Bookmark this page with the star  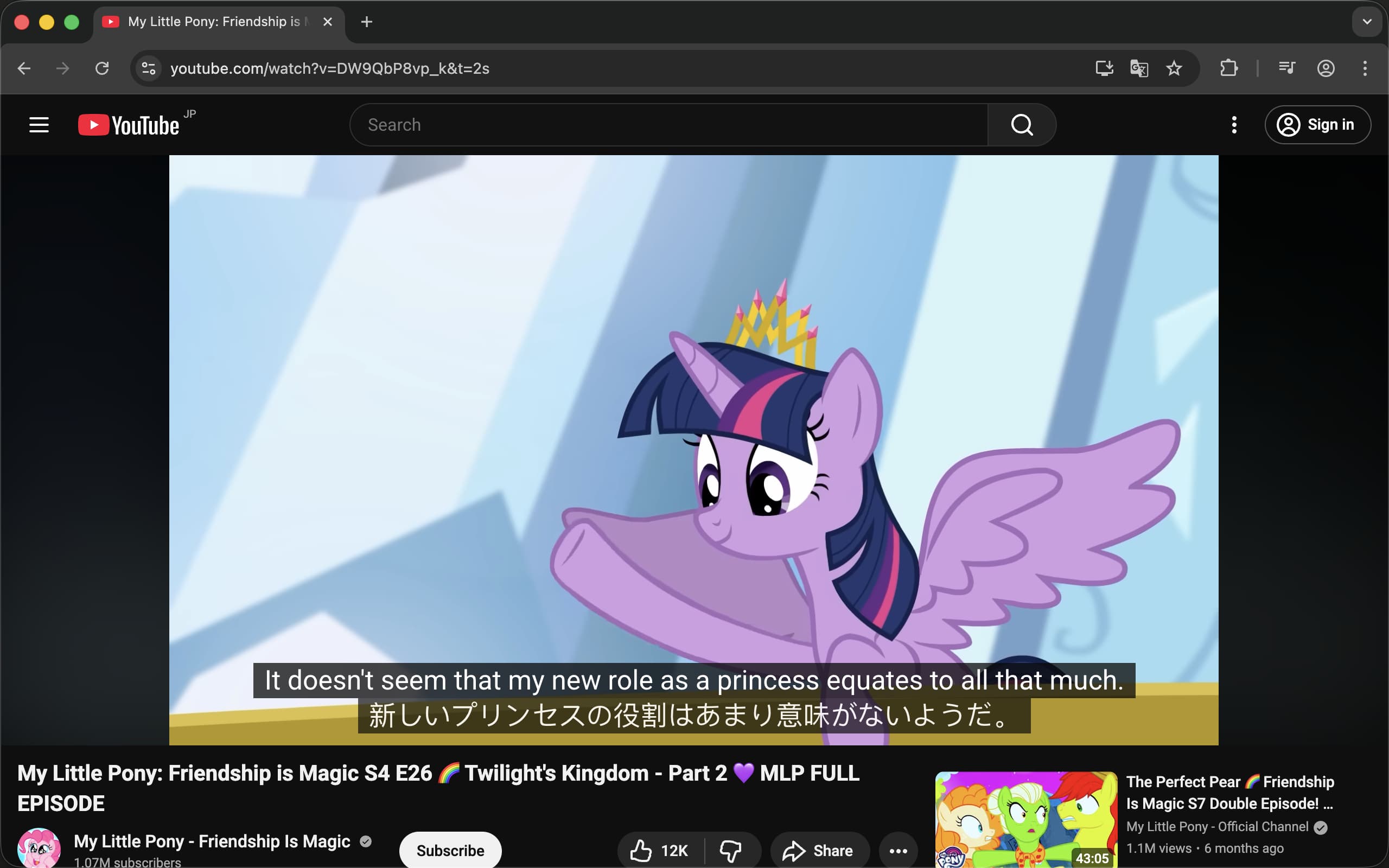click(1174, 68)
